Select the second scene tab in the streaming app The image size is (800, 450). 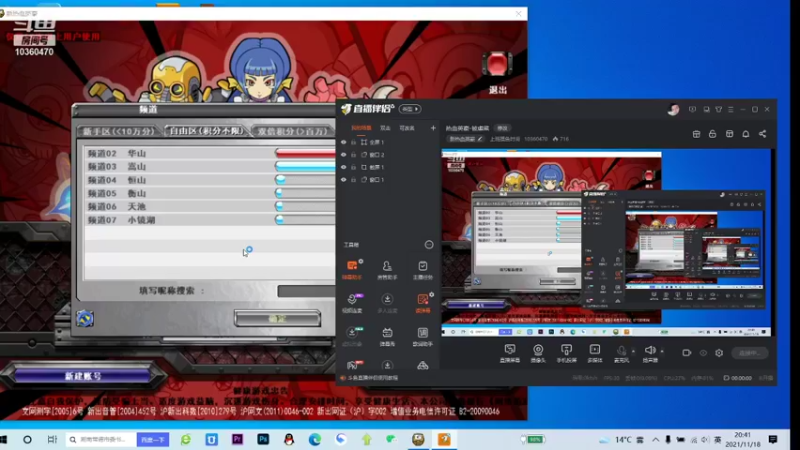385,128
